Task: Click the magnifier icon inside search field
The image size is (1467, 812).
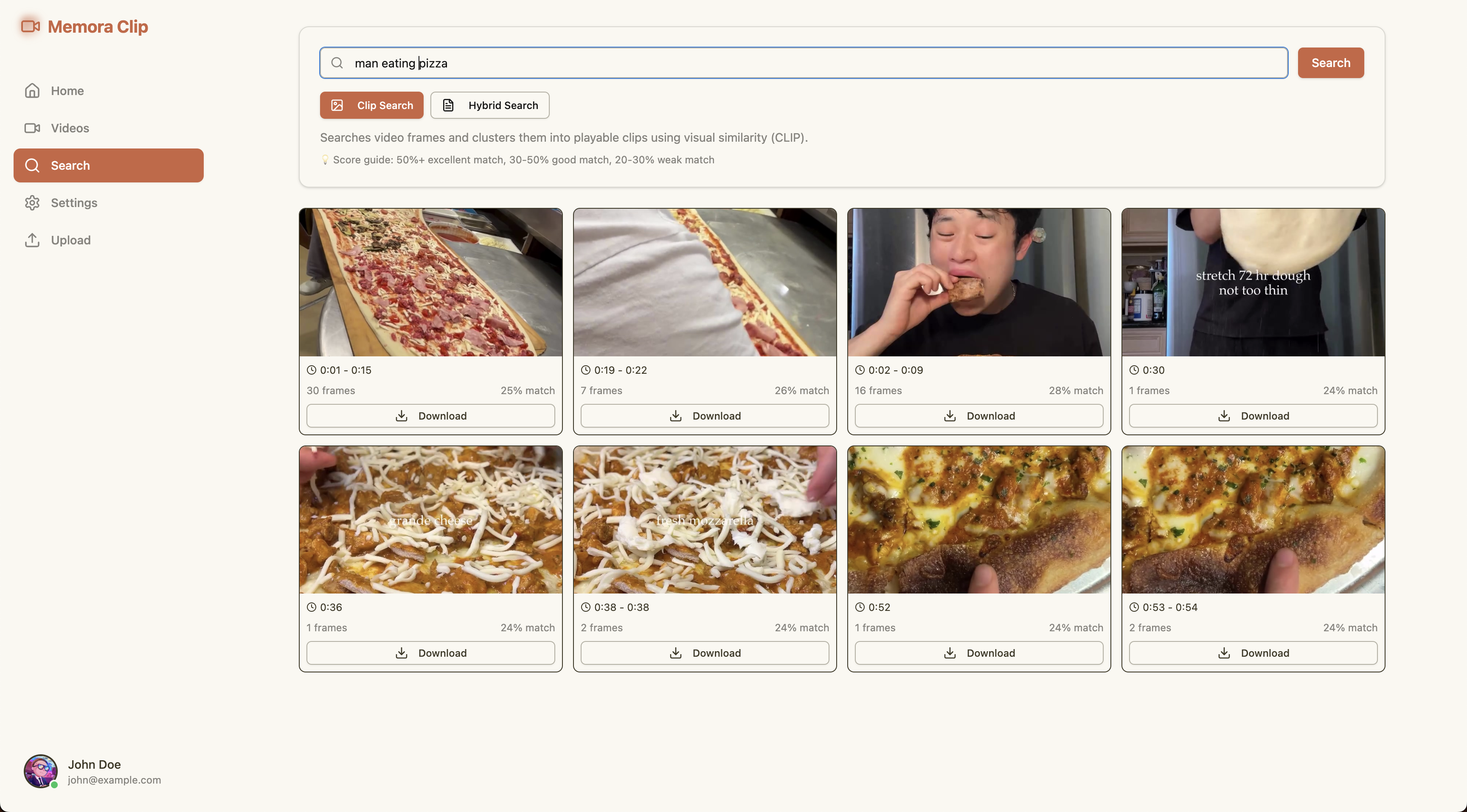Action: (x=337, y=63)
